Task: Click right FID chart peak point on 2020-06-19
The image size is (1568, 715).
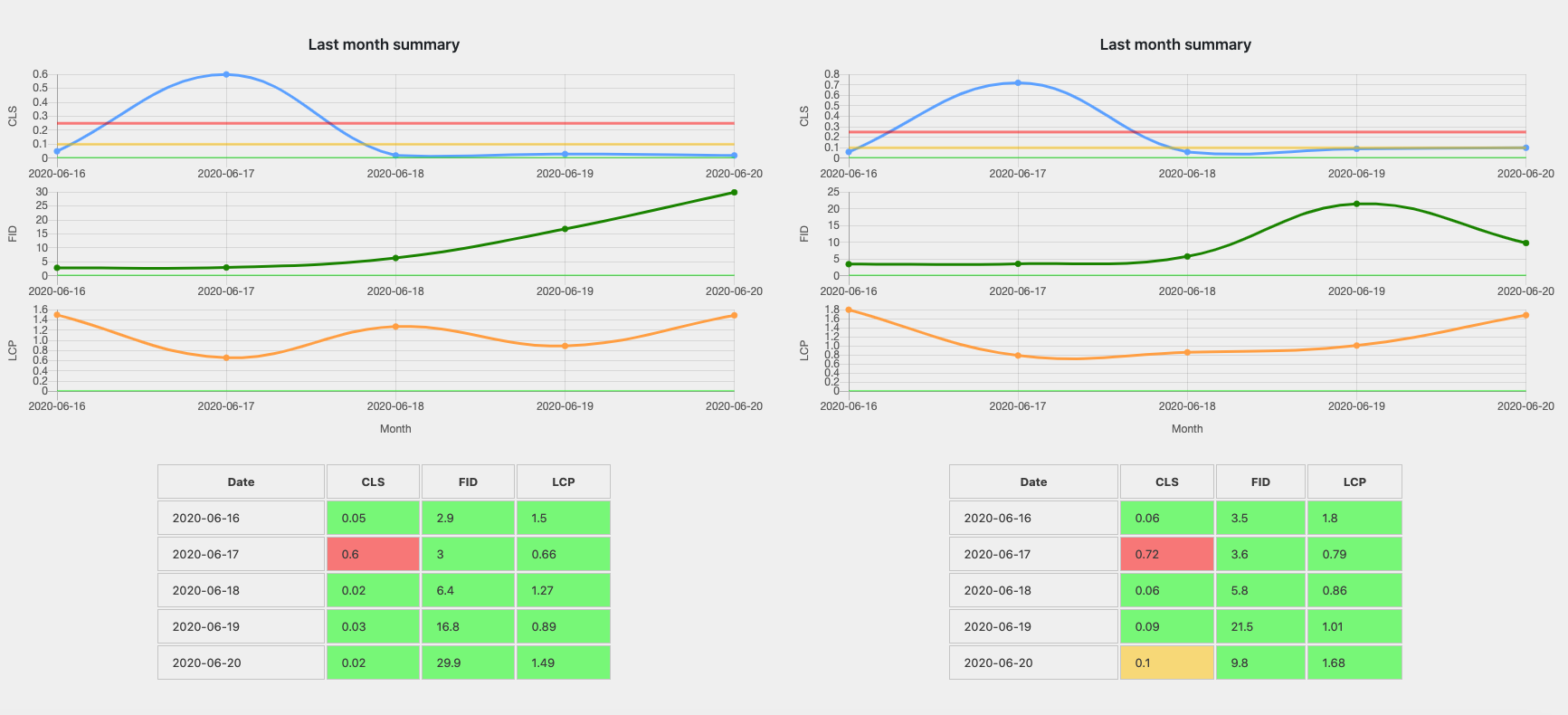Action: click(x=1356, y=204)
